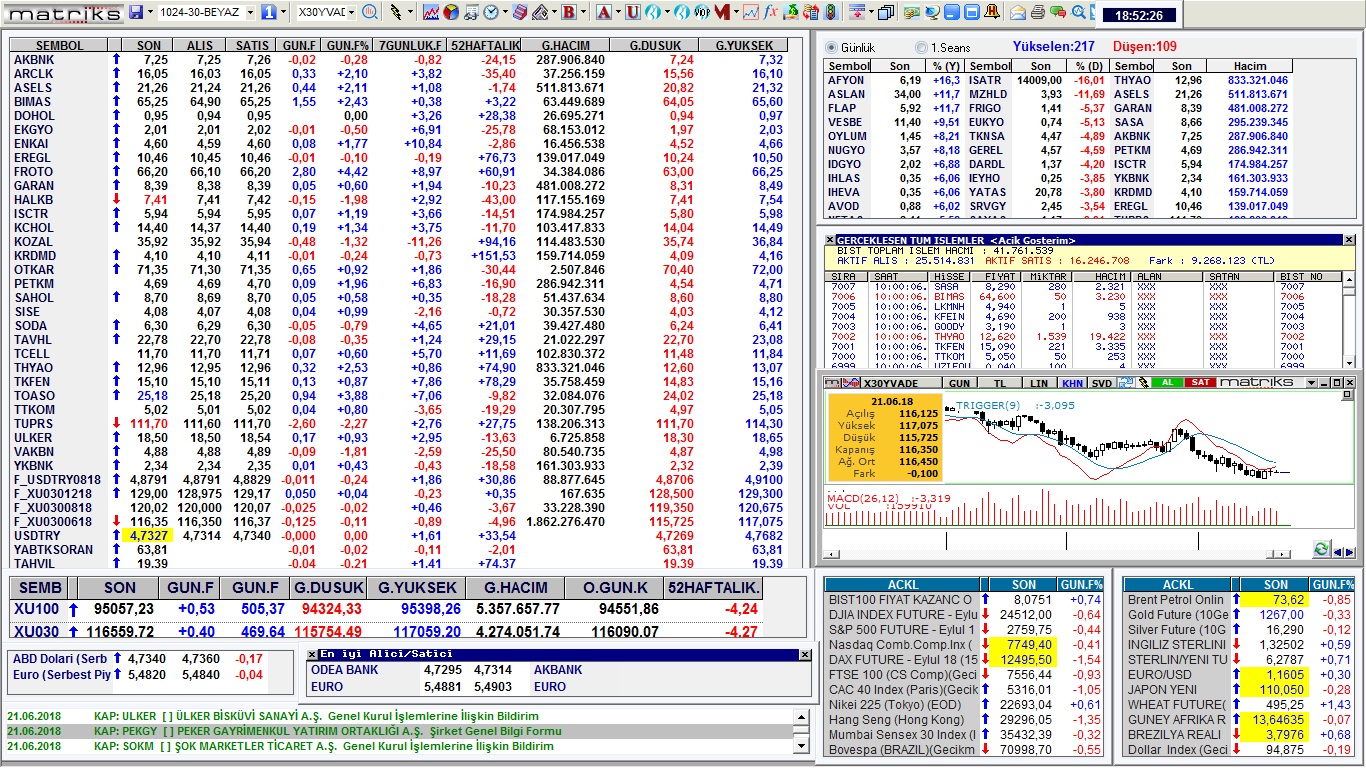Image resolution: width=1366 pixels, height=768 pixels.
Task: Click the alarm bell toolbar icon
Action: click(992, 12)
